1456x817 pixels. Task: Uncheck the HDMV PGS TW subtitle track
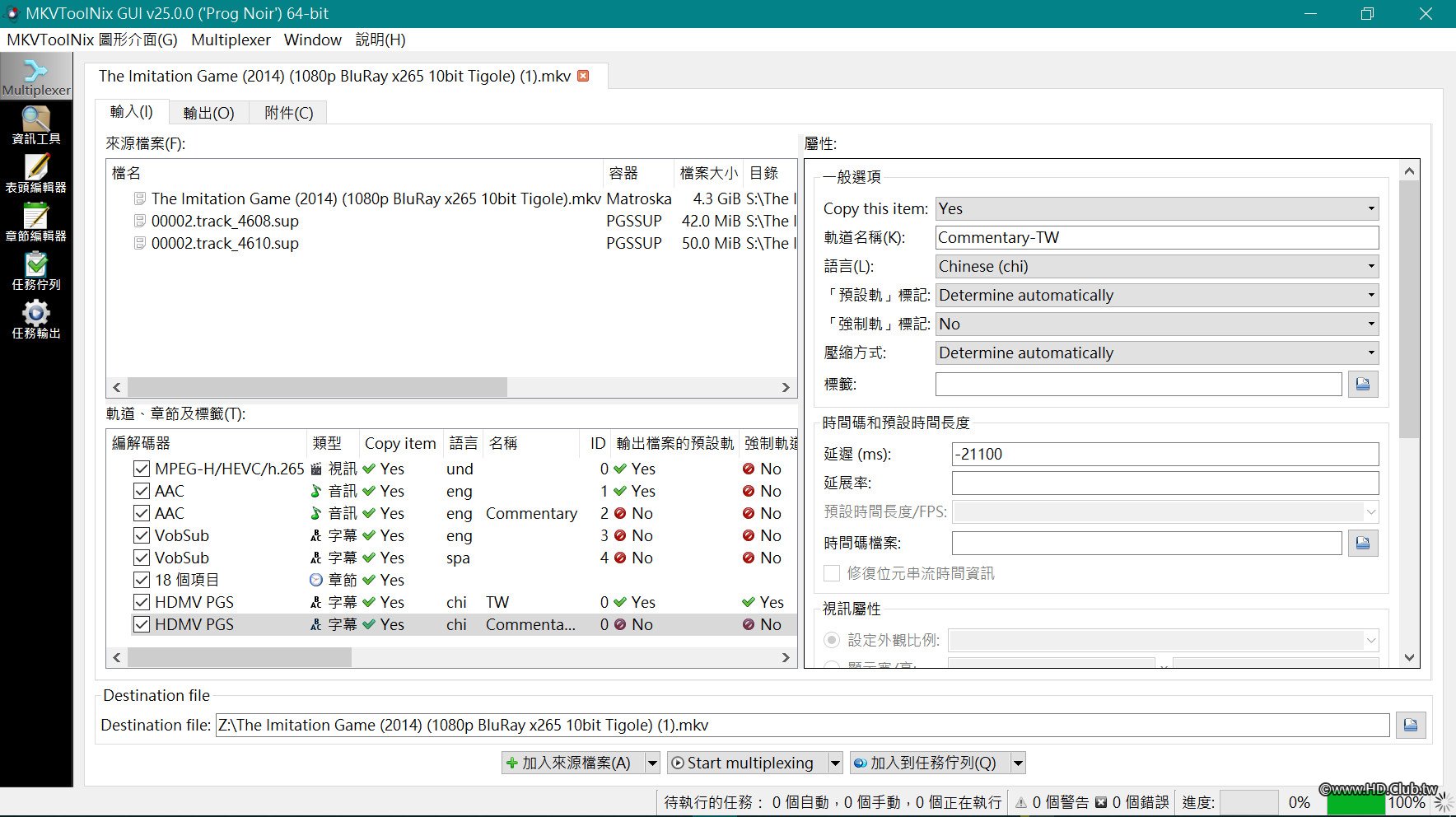click(142, 602)
